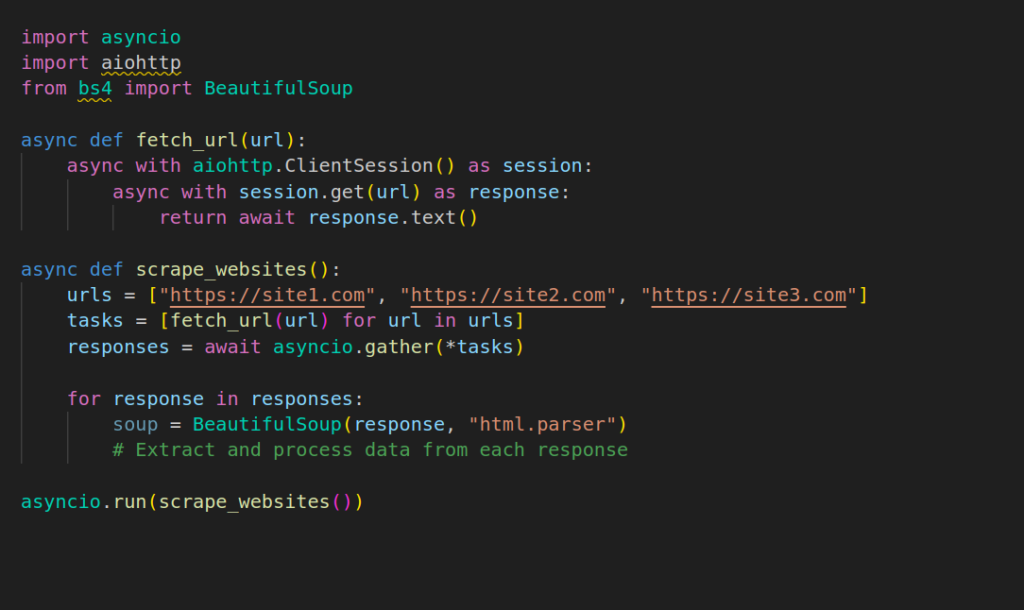Click asyncio on the first import line

point(141,37)
